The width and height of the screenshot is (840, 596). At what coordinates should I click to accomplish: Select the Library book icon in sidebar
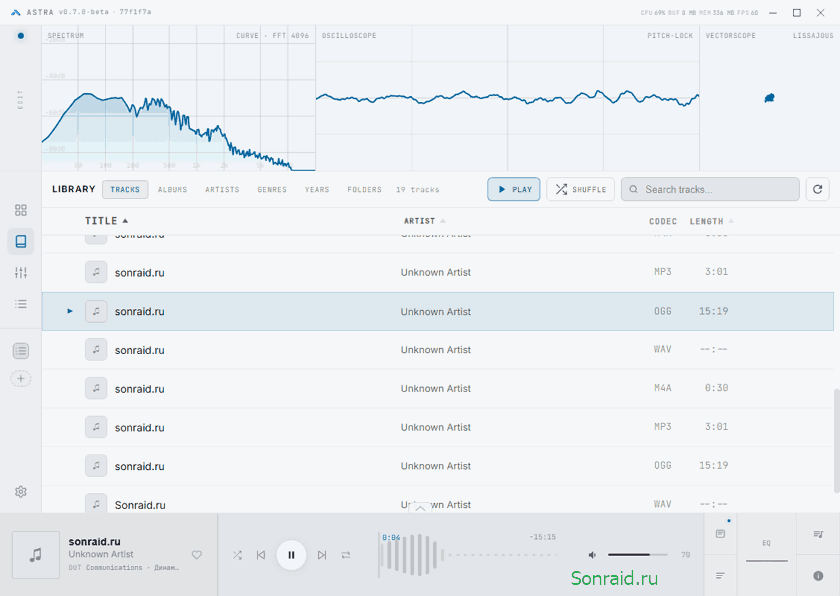(21, 242)
